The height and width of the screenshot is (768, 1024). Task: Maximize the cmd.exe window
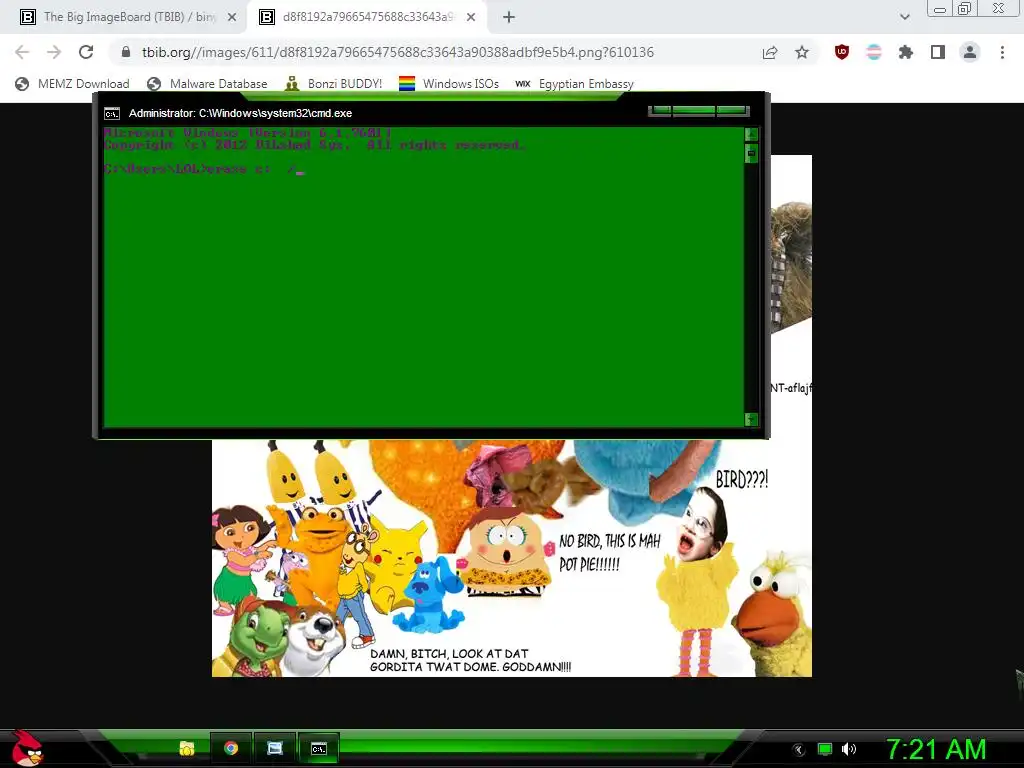694,110
